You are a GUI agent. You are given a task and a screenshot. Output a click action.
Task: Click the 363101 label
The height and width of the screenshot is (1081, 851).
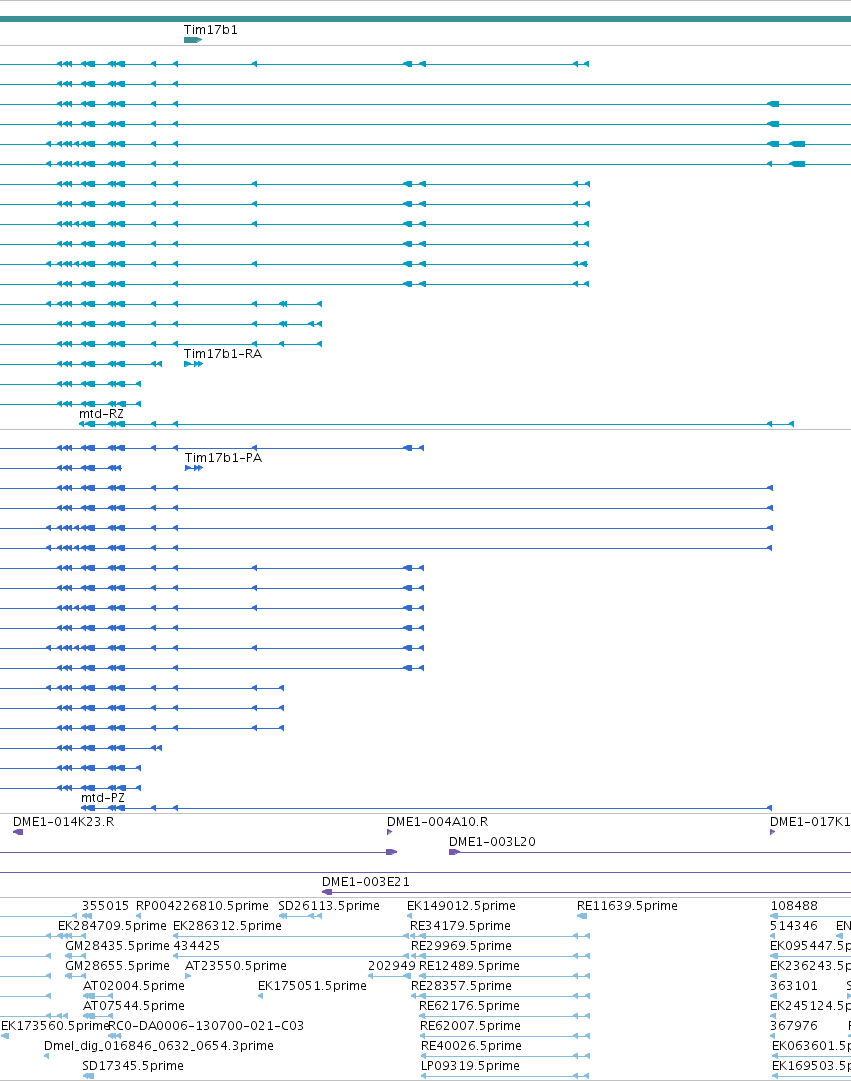pos(794,986)
